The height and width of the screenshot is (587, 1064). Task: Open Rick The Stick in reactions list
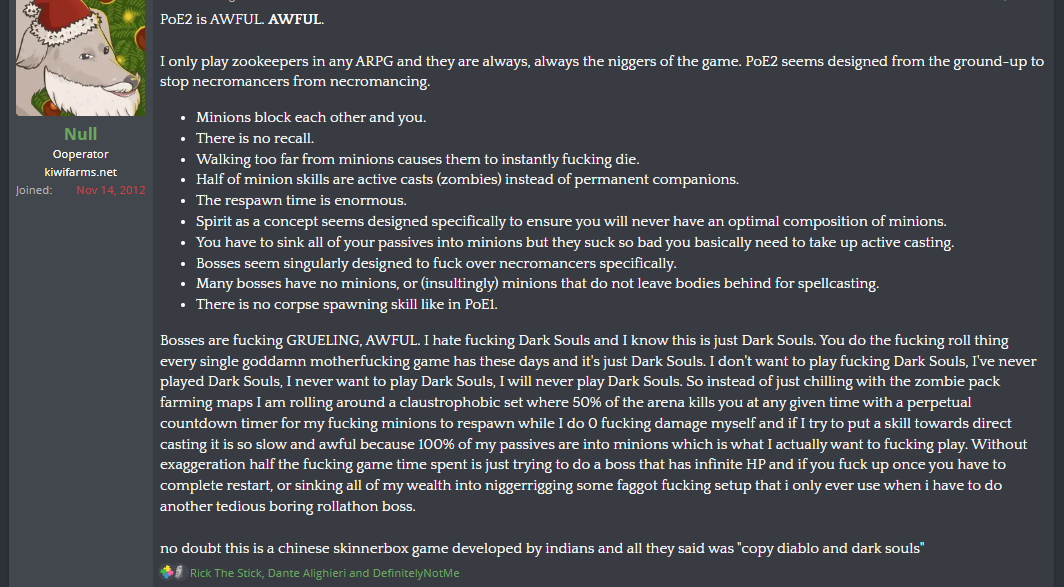click(225, 573)
